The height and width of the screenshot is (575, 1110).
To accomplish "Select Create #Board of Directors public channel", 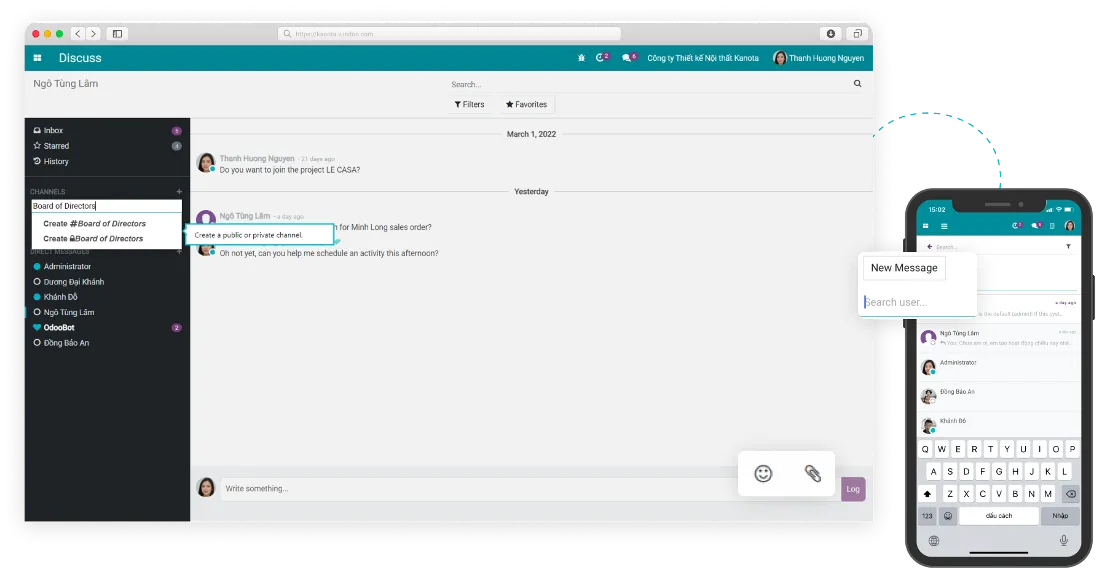I will pos(95,223).
